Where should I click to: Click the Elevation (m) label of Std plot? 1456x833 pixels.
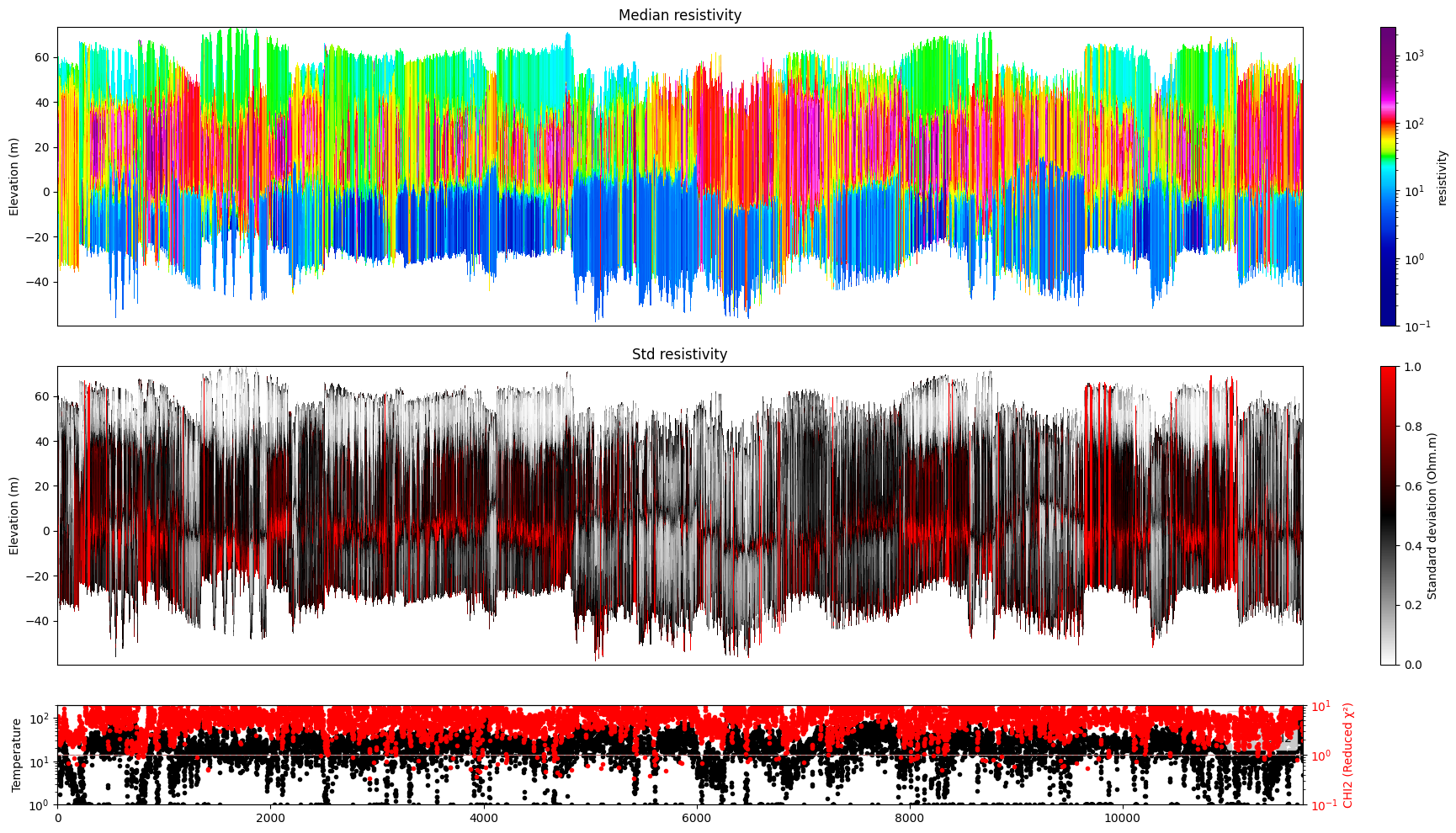14,515
